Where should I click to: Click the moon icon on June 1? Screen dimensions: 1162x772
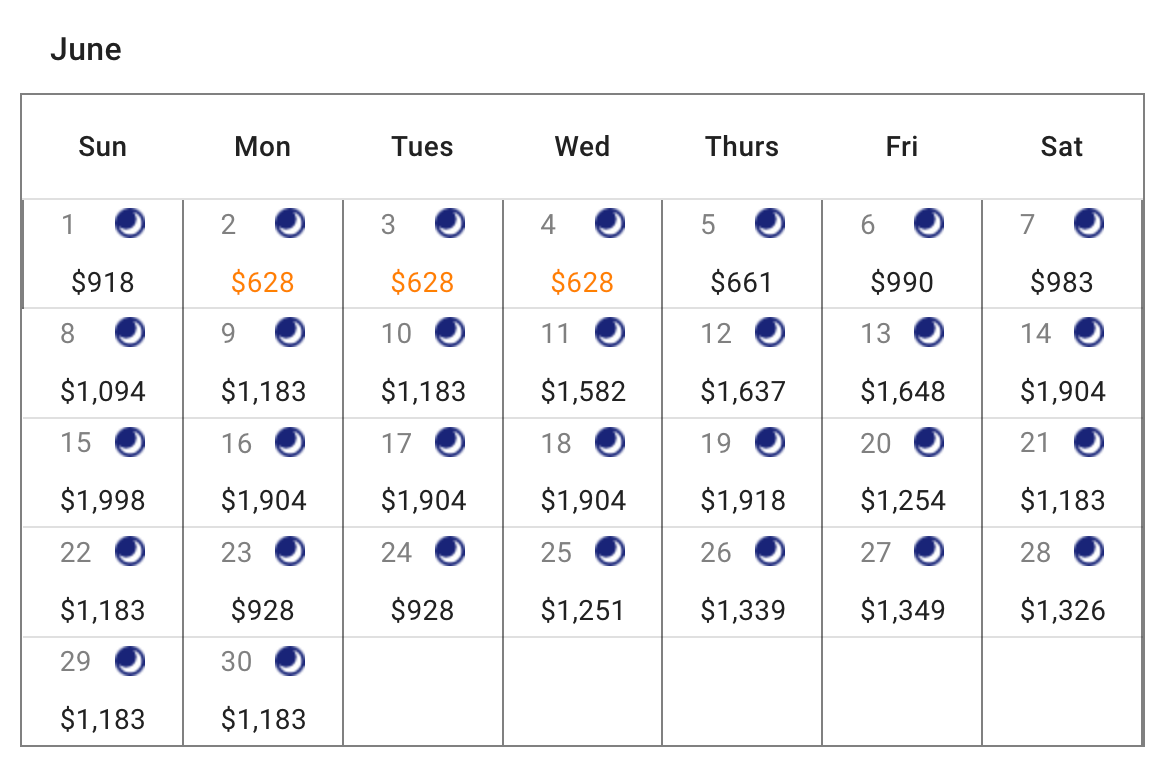coord(130,223)
